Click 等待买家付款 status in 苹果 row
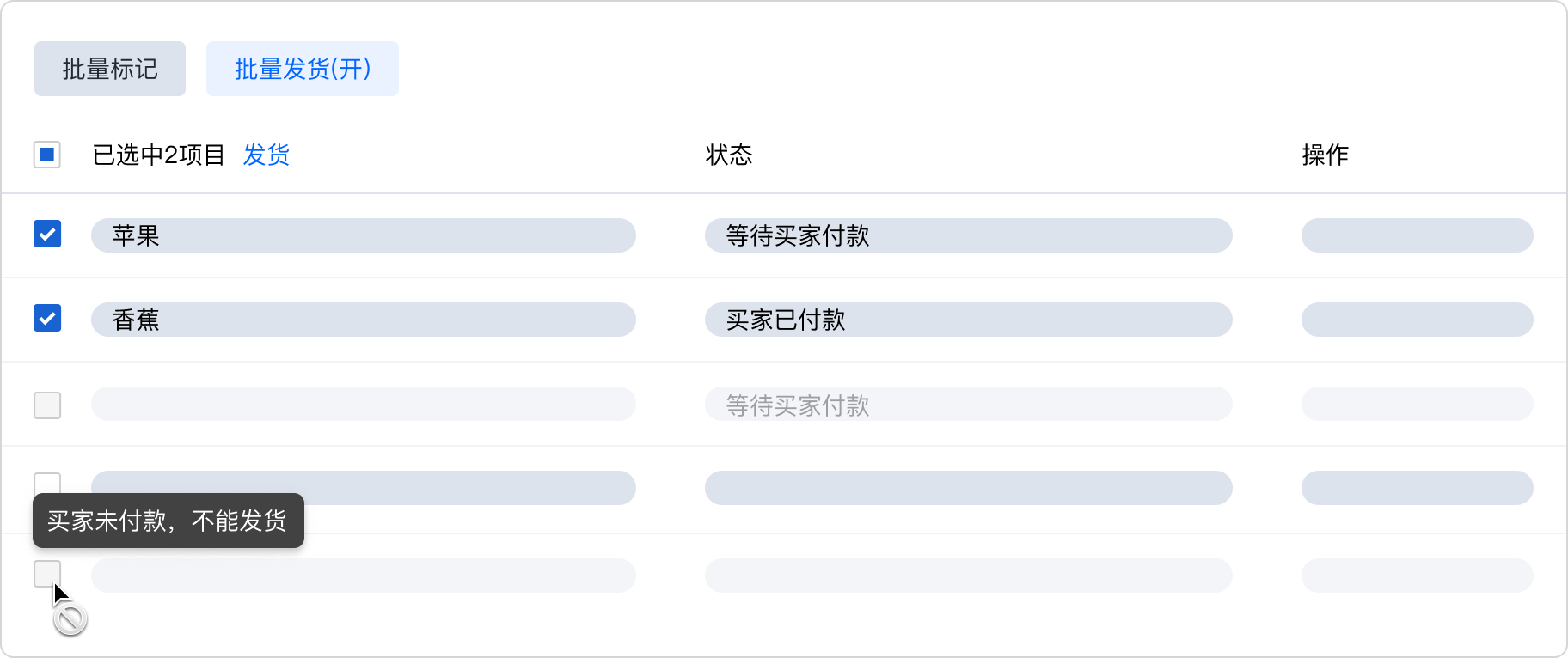The height and width of the screenshot is (658, 1568). (x=798, y=235)
